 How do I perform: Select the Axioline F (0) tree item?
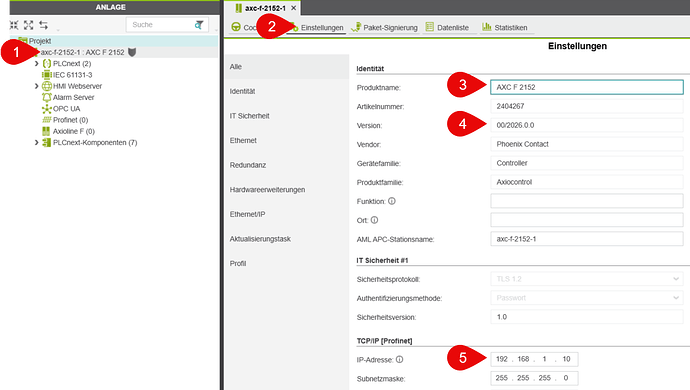click(x=74, y=131)
